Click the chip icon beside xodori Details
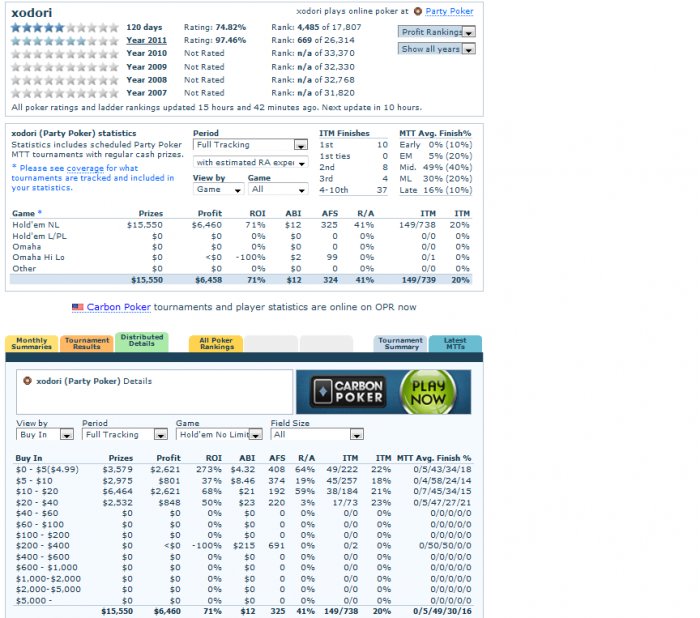700x618 pixels. click(x=27, y=381)
